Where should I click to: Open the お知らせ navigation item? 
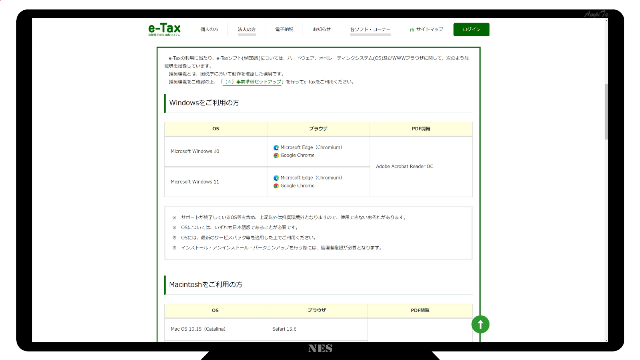pyautogui.click(x=322, y=29)
